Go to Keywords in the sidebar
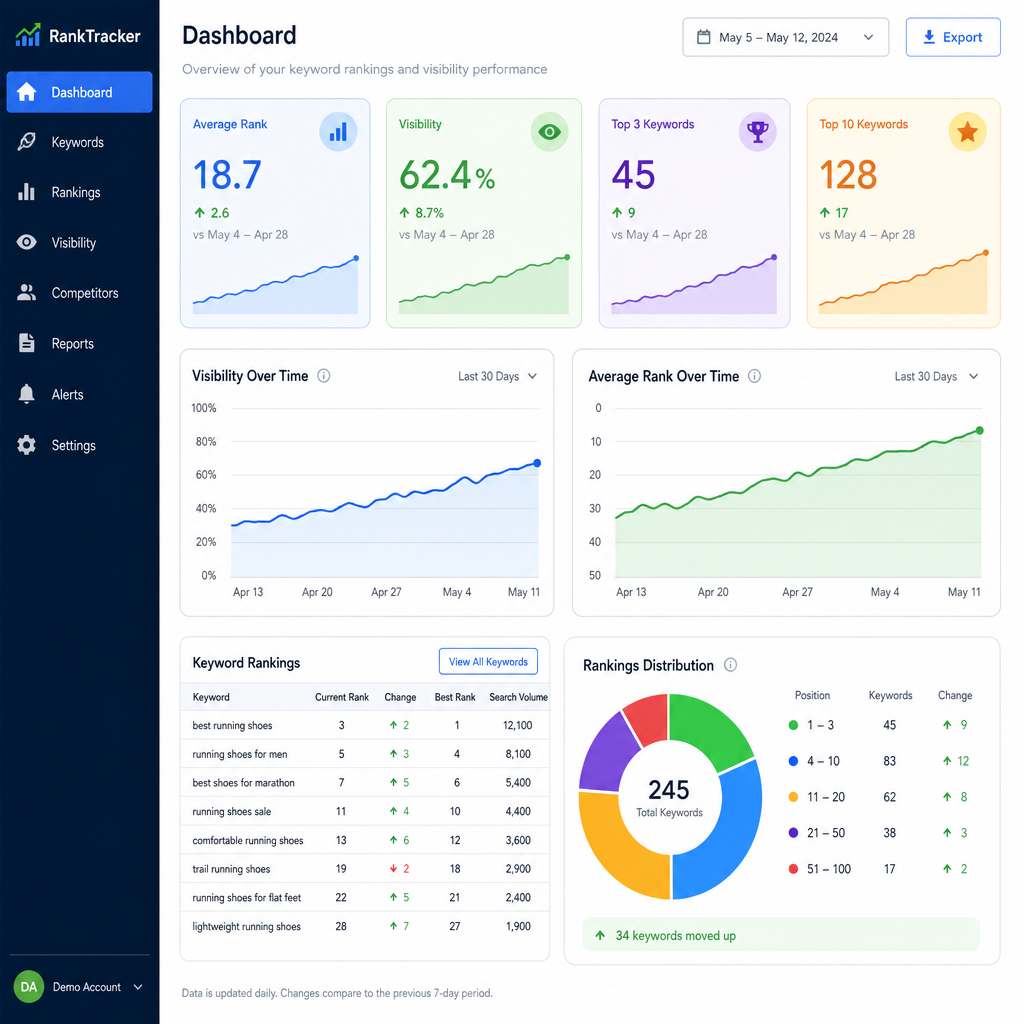This screenshot has height=1024, width=1024. tap(80, 142)
